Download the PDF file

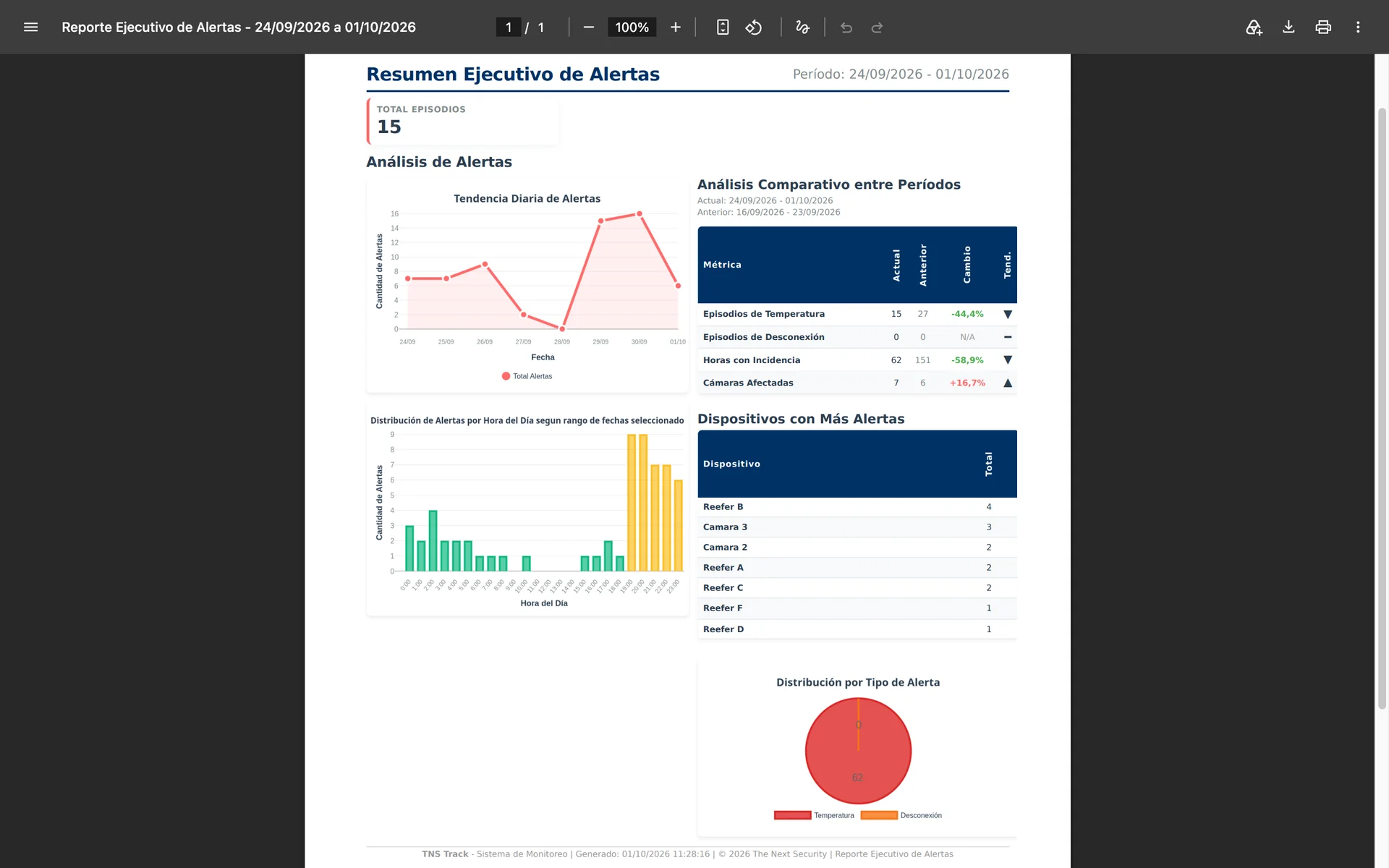point(1288,27)
